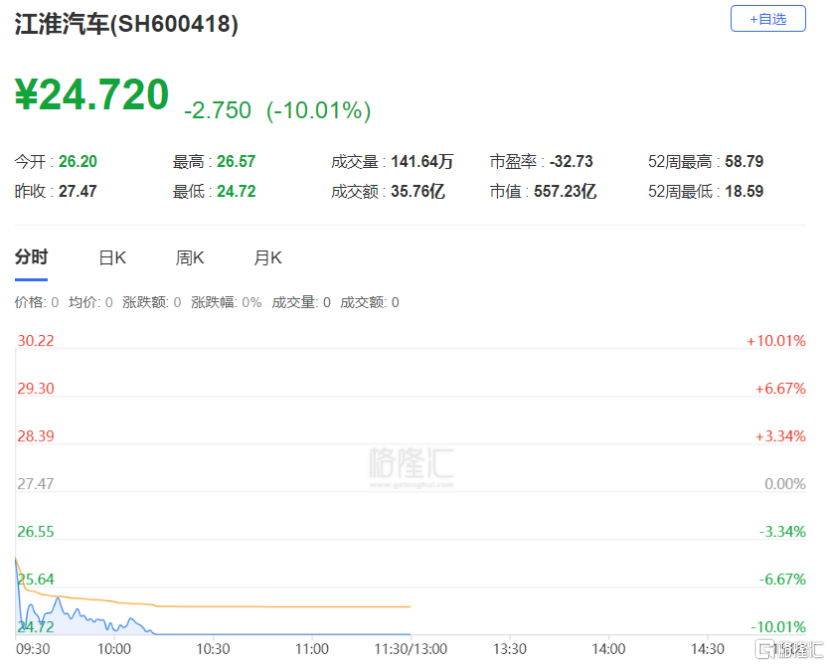Click the 10:30 time axis label

click(x=213, y=649)
